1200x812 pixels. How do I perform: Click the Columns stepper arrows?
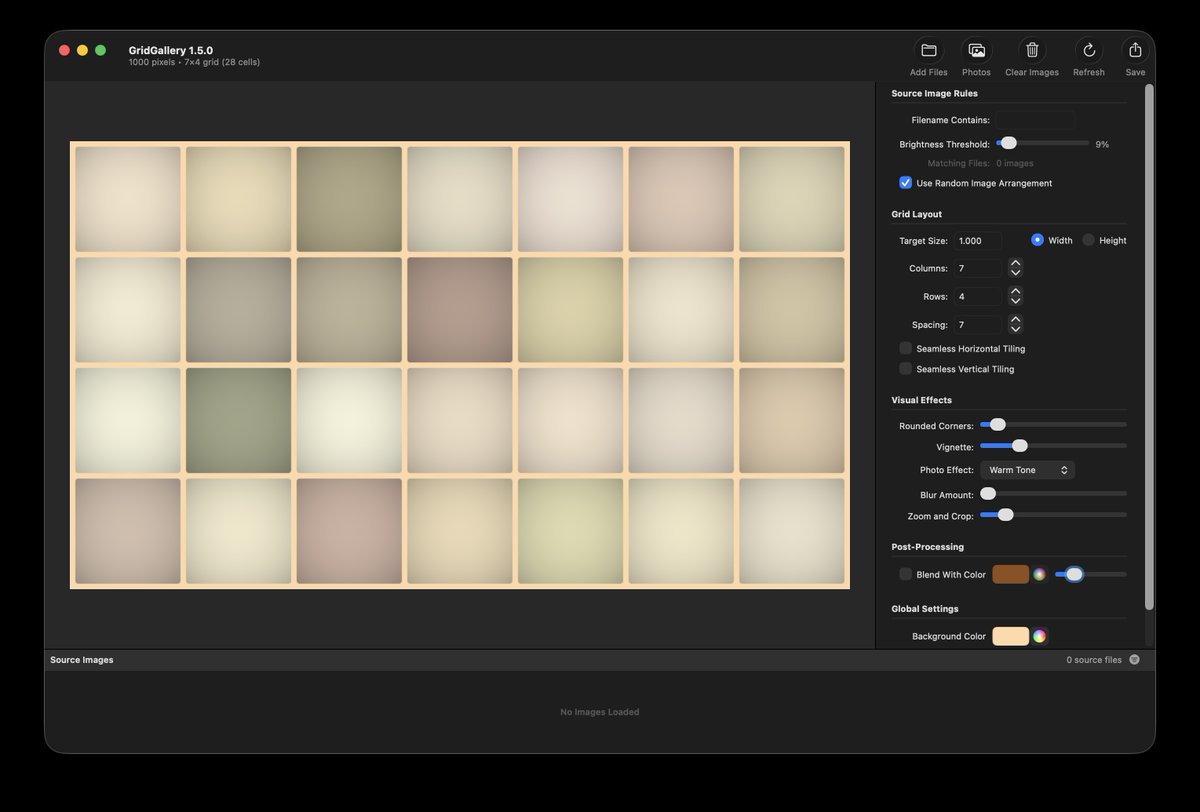pyautogui.click(x=1015, y=268)
